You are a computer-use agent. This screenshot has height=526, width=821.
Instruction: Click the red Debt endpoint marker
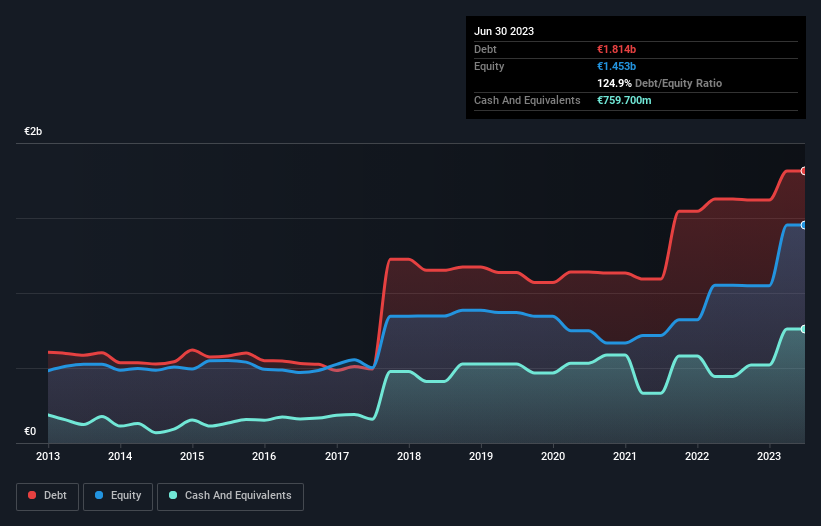pyautogui.click(x=804, y=171)
